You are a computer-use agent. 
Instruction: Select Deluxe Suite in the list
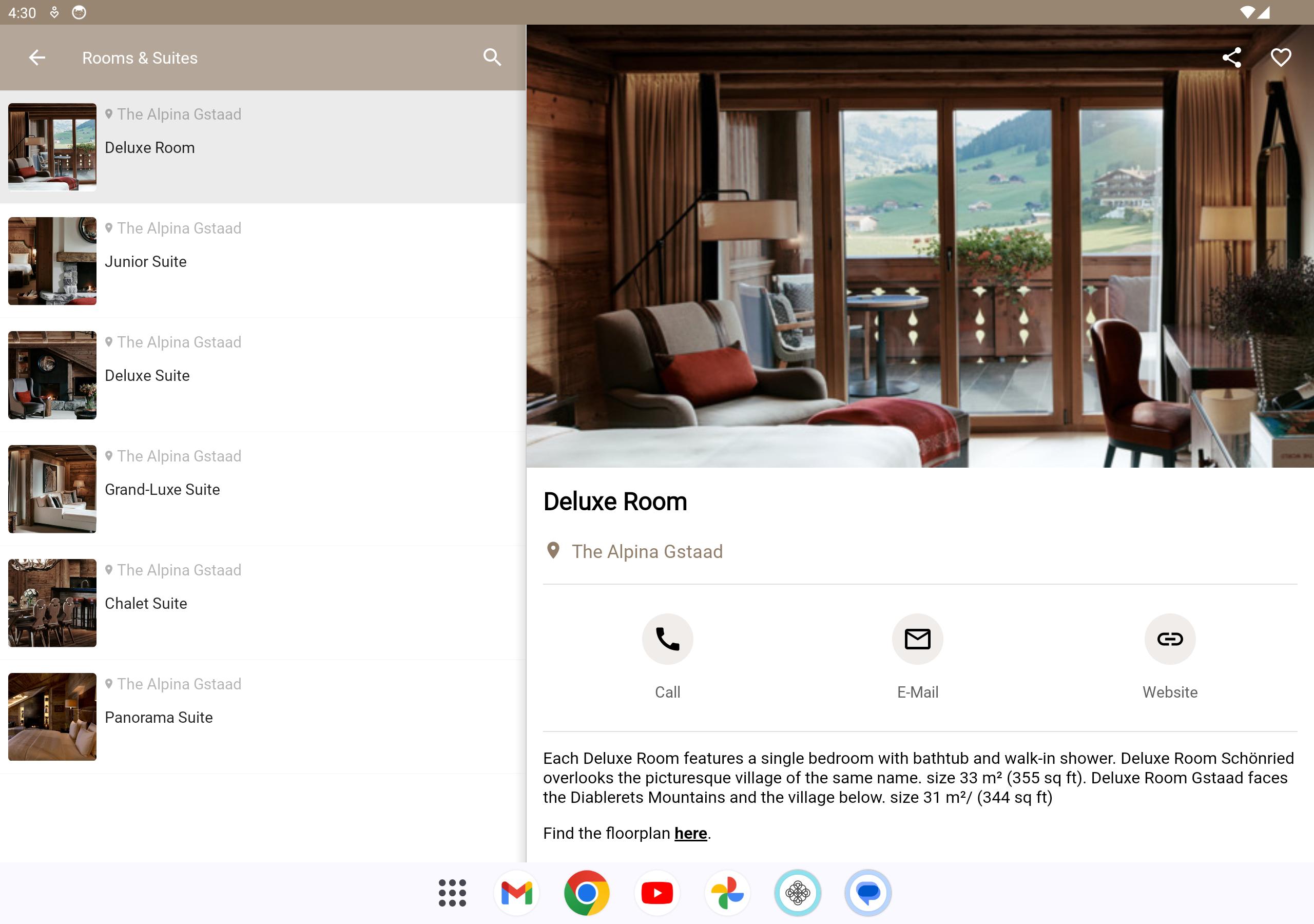263,374
